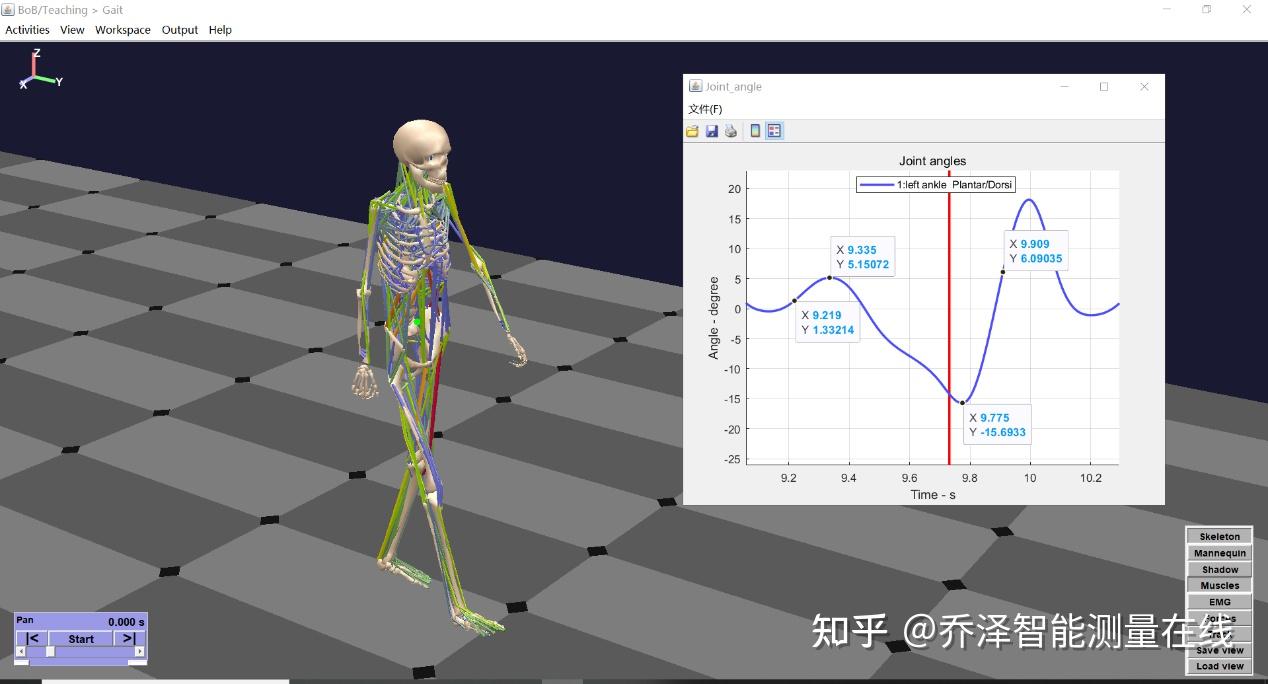The image size is (1268, 684).
Task: Toggle the Muscles display
Action: point(1218,585)
